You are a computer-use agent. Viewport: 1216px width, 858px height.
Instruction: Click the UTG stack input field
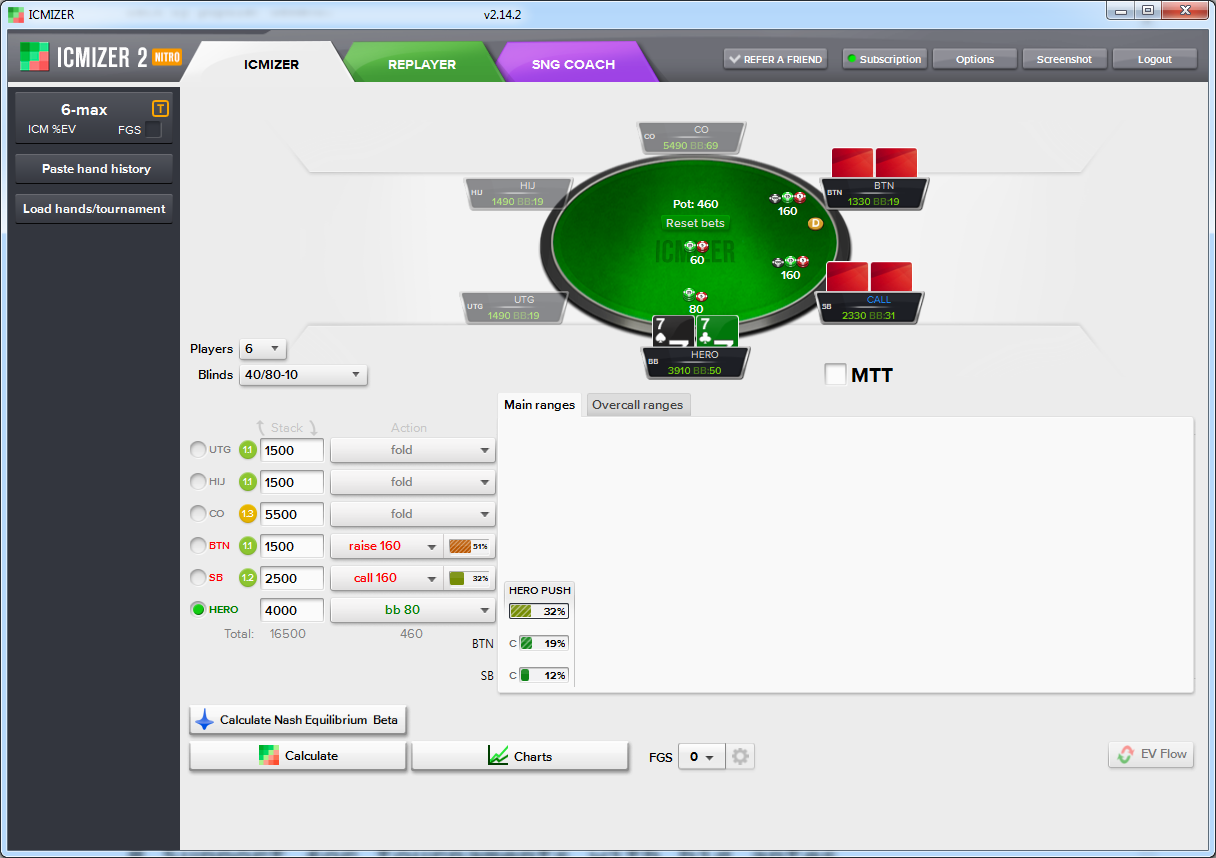[292, 450]
